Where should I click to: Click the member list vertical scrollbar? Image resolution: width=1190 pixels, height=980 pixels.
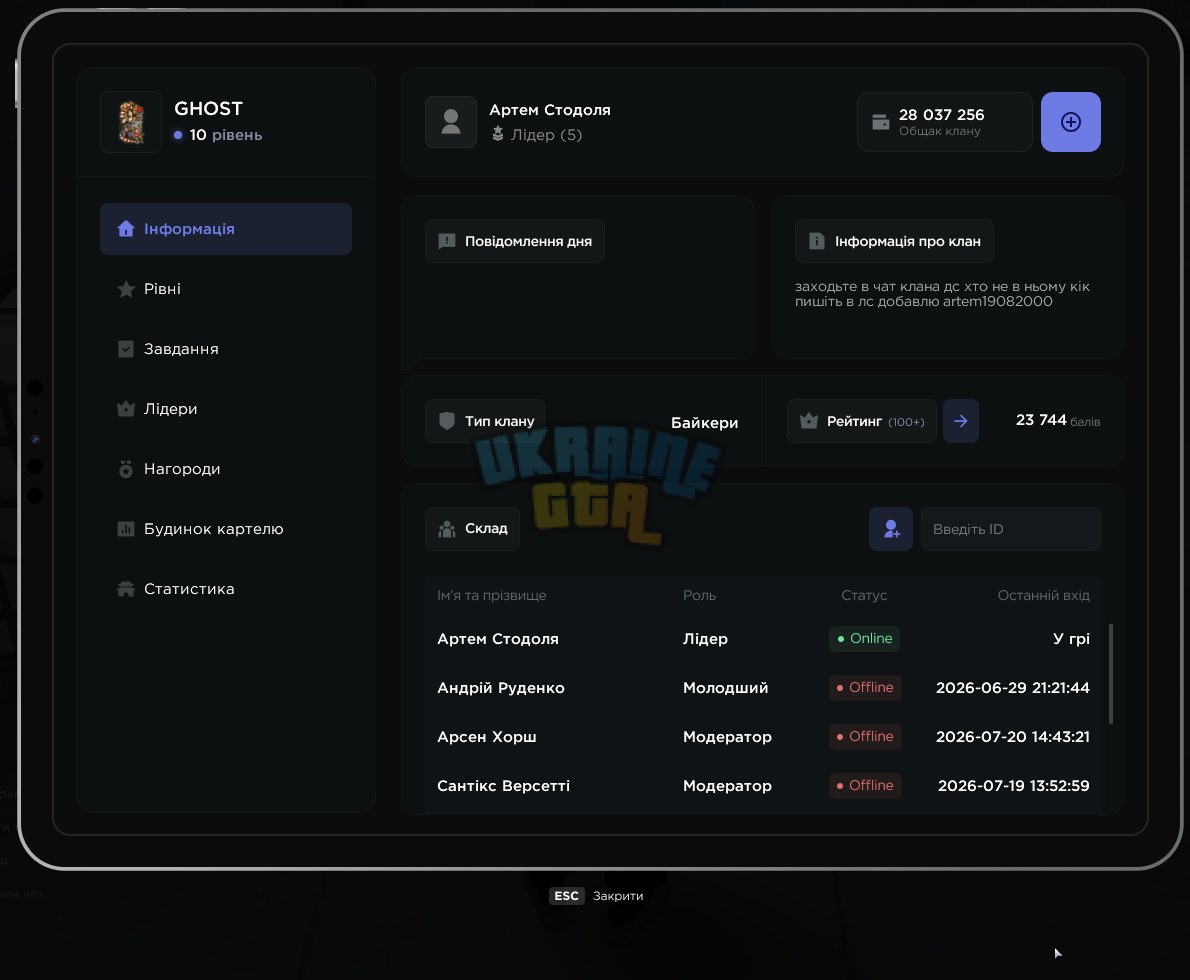pyautogui.click(x=1111, y=674)
